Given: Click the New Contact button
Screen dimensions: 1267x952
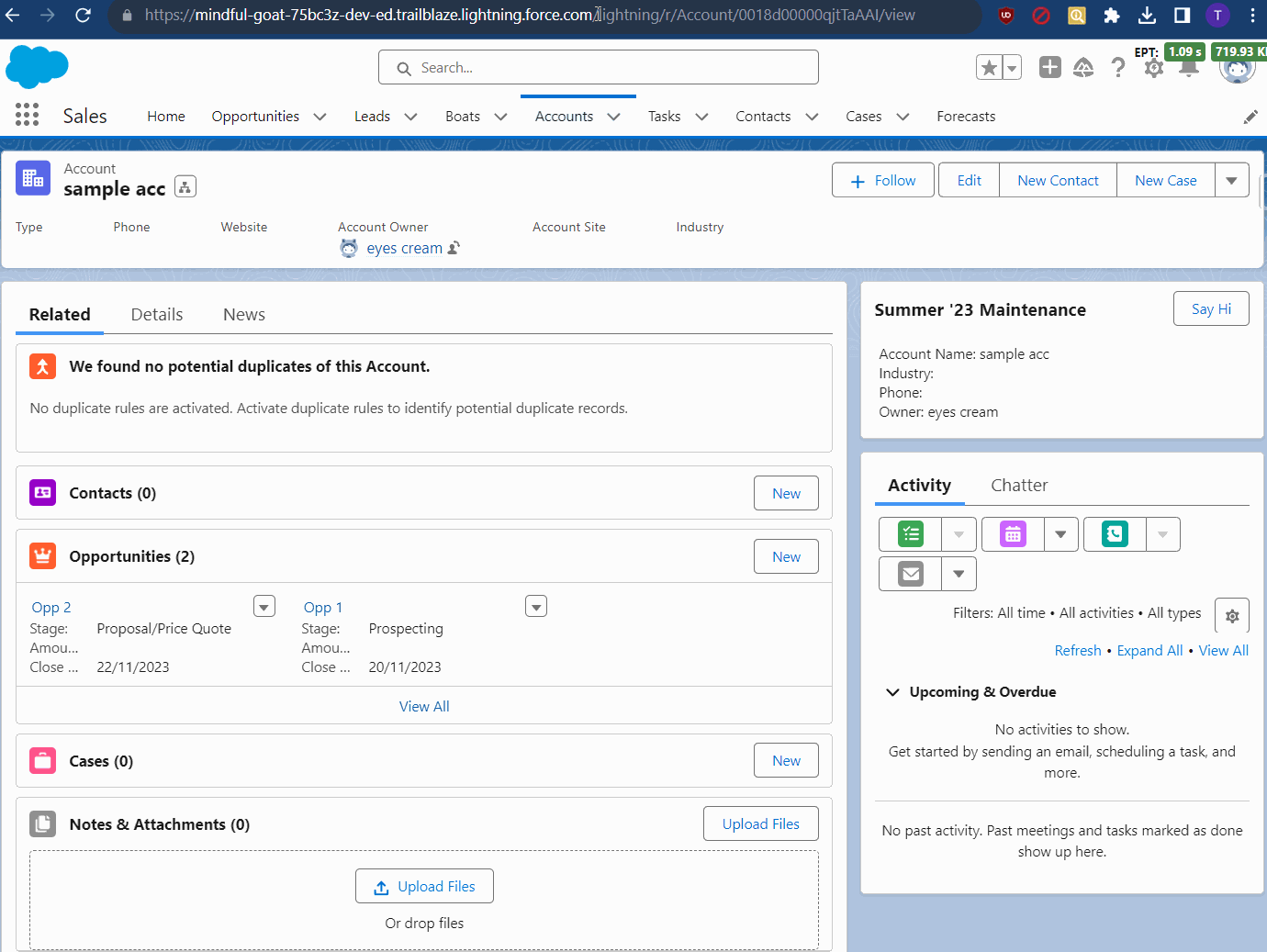Looking at the screenshot, I should 1057,180.
